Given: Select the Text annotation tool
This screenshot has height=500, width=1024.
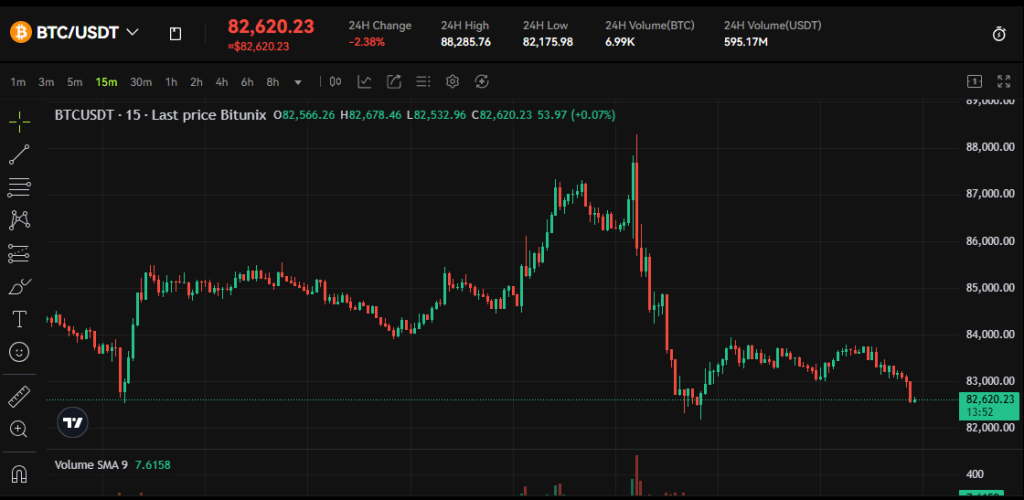Looking at the screenshot, I should click(x=20, y=319).
